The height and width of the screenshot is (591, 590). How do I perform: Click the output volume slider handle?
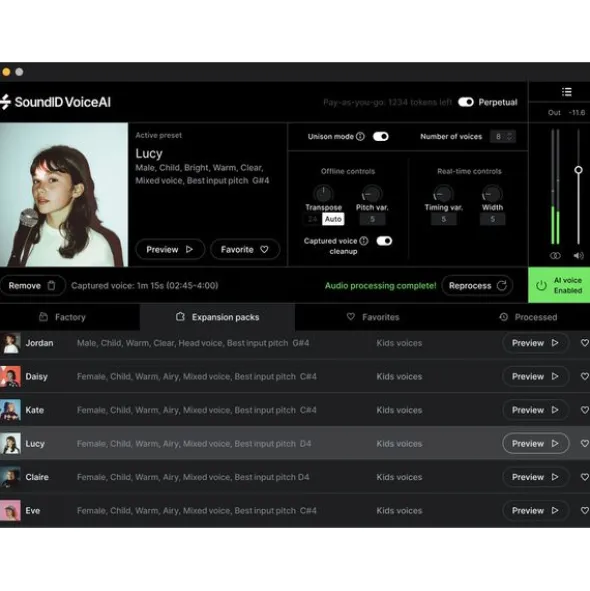(578, 170)
